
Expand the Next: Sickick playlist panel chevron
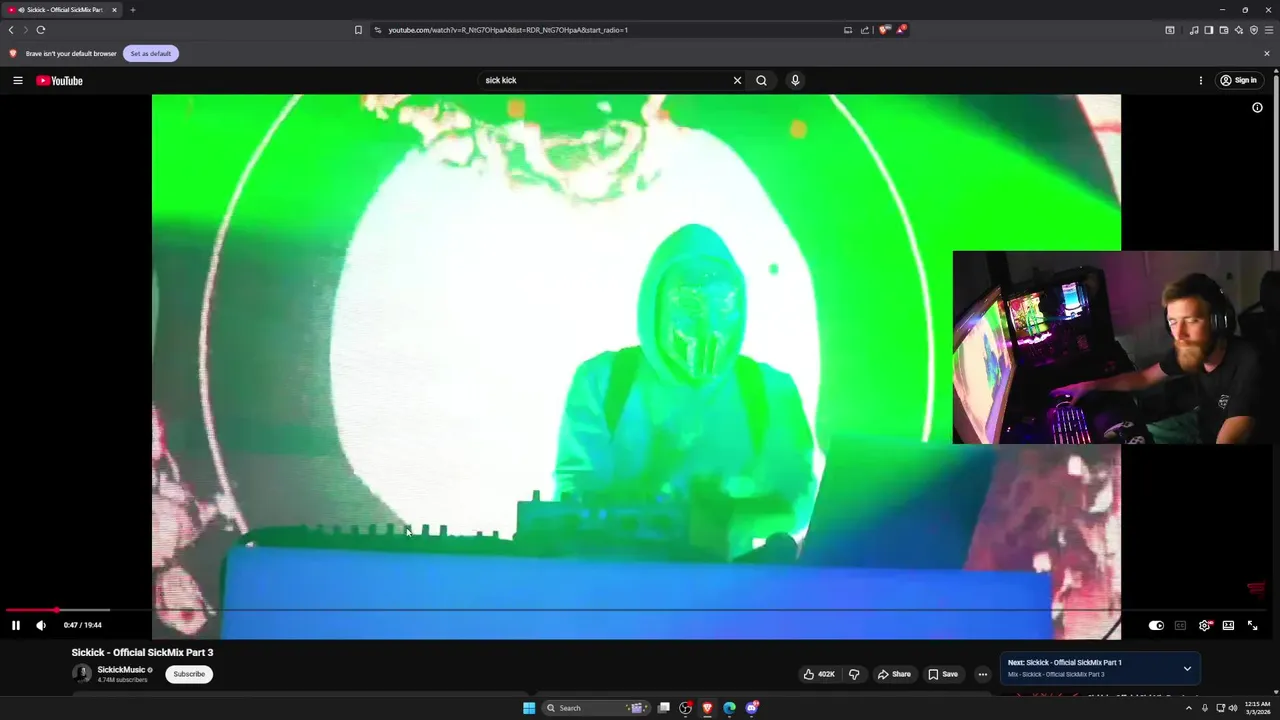click(x=1187, y=668)
